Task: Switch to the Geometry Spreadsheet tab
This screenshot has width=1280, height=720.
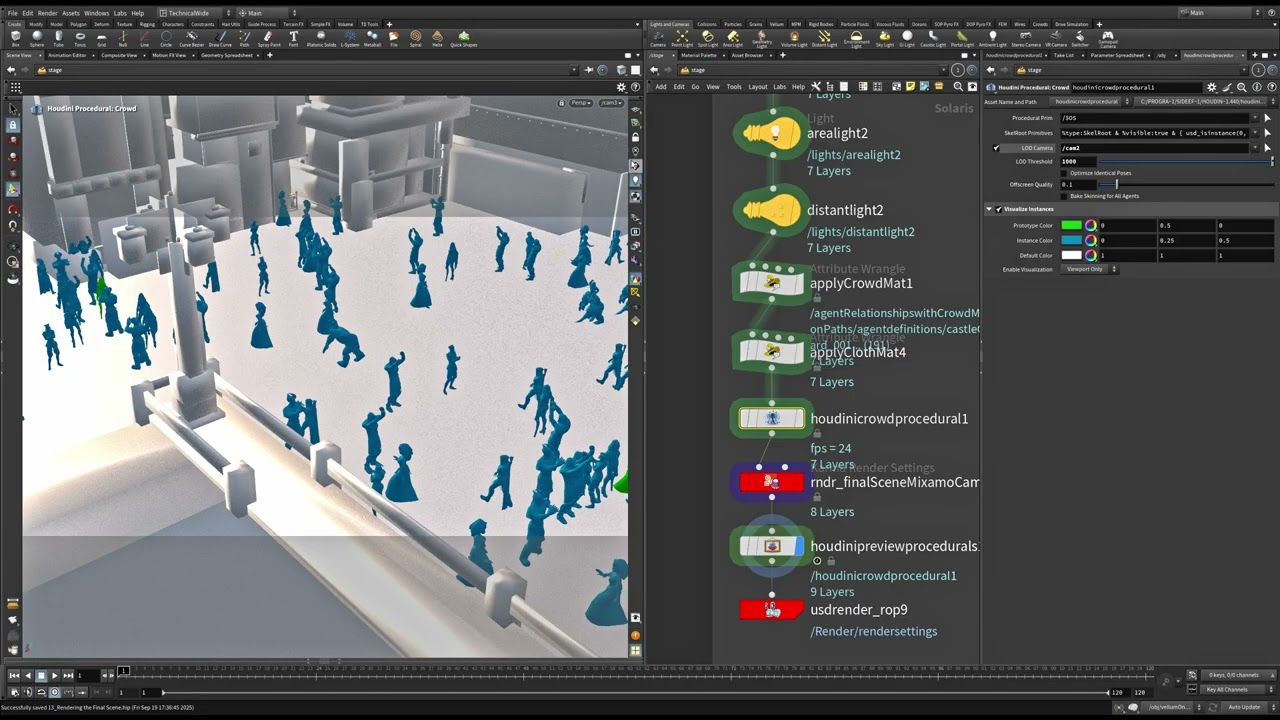Action: click(x=227, y=55)
